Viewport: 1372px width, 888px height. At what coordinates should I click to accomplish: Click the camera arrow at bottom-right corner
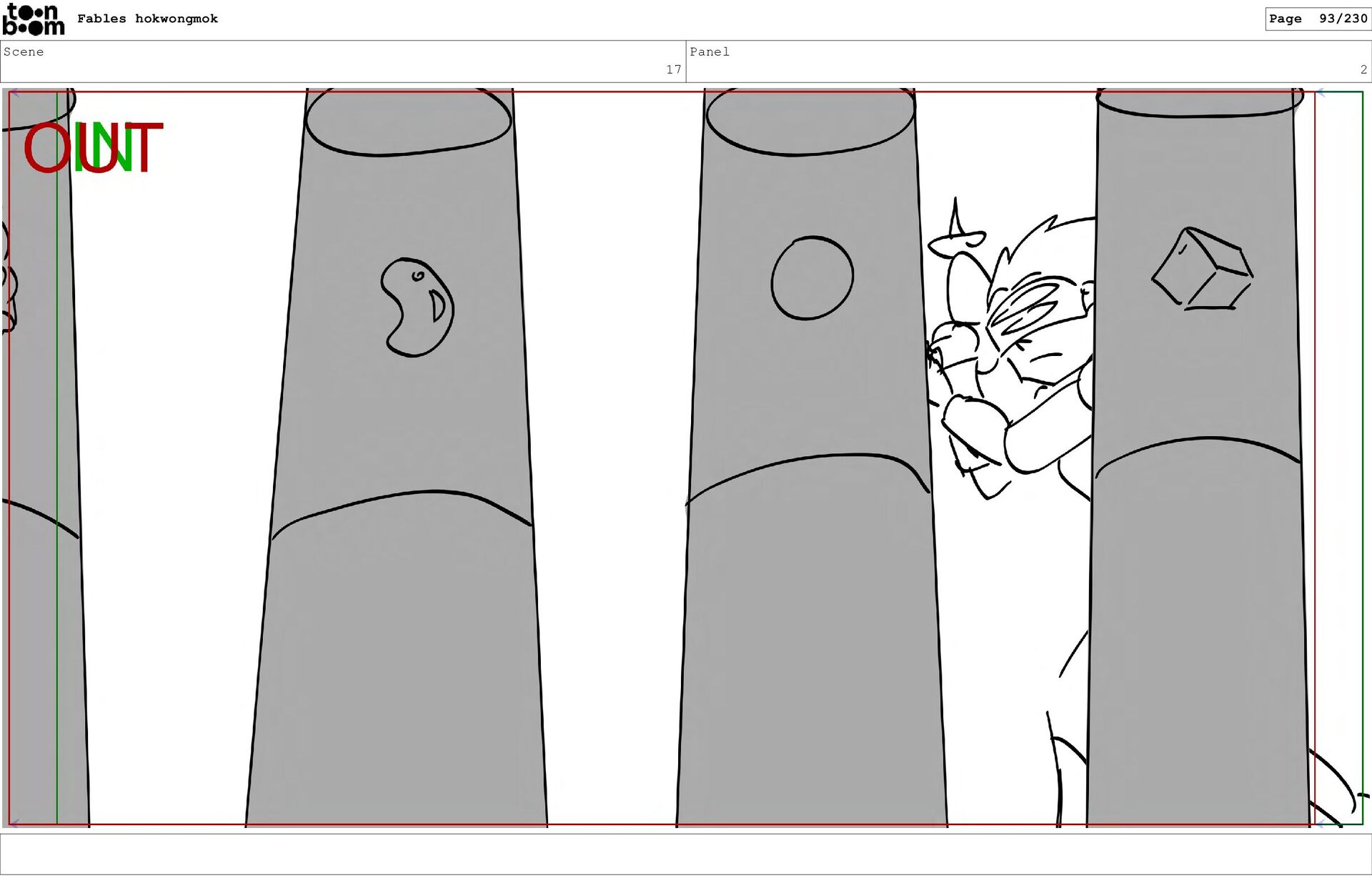(1321, 824)
